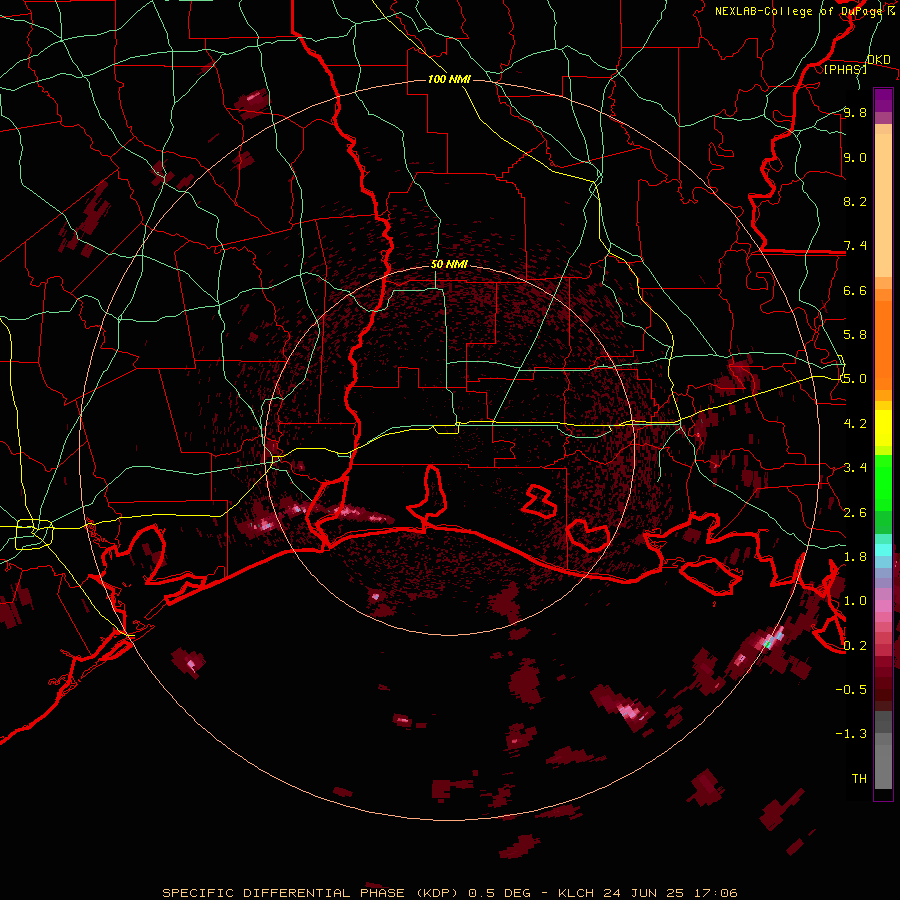This screenshot has height=900, width=900.
Task: Select the 100 NMI range ring label
Action: (x=449, y=79)
